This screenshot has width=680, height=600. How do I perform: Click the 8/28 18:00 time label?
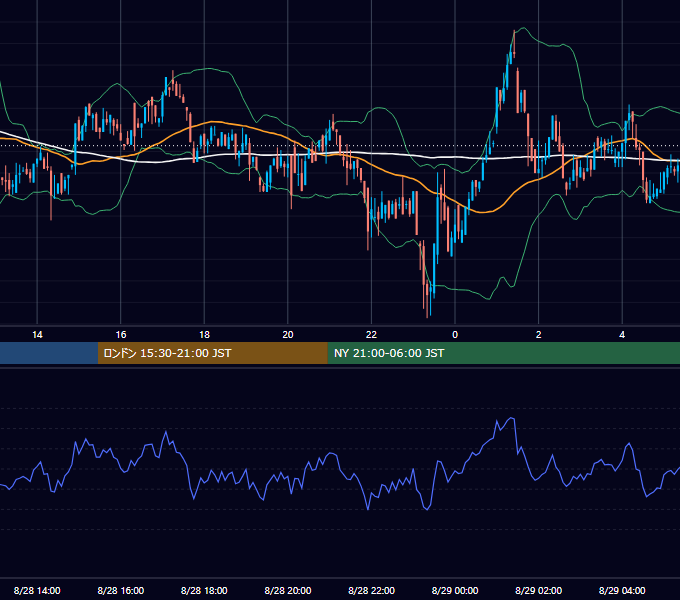click(204, 590)
